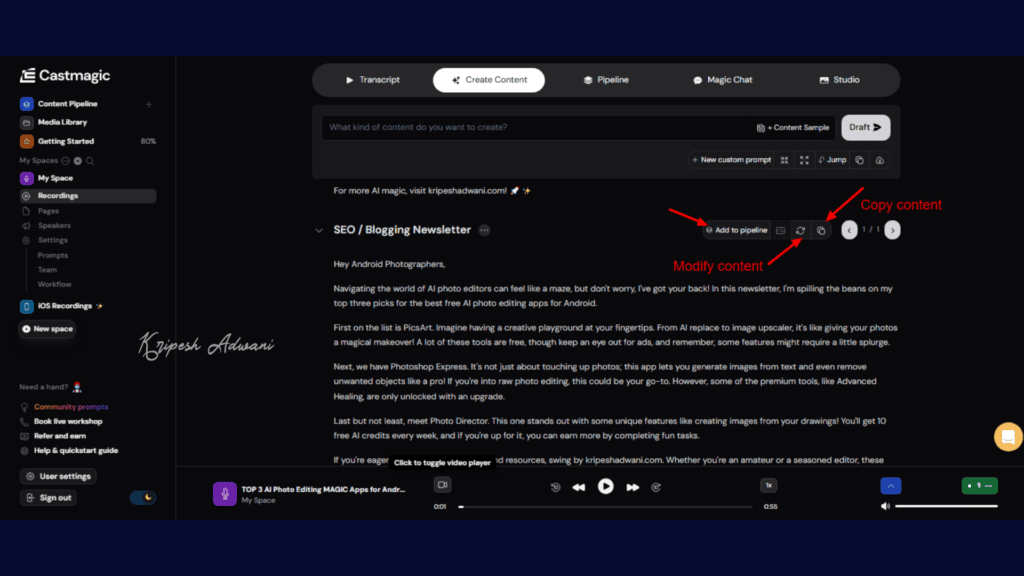Select the Add to pipeline icon button
The image size is (1024, 576).
[x=737, y=230]
